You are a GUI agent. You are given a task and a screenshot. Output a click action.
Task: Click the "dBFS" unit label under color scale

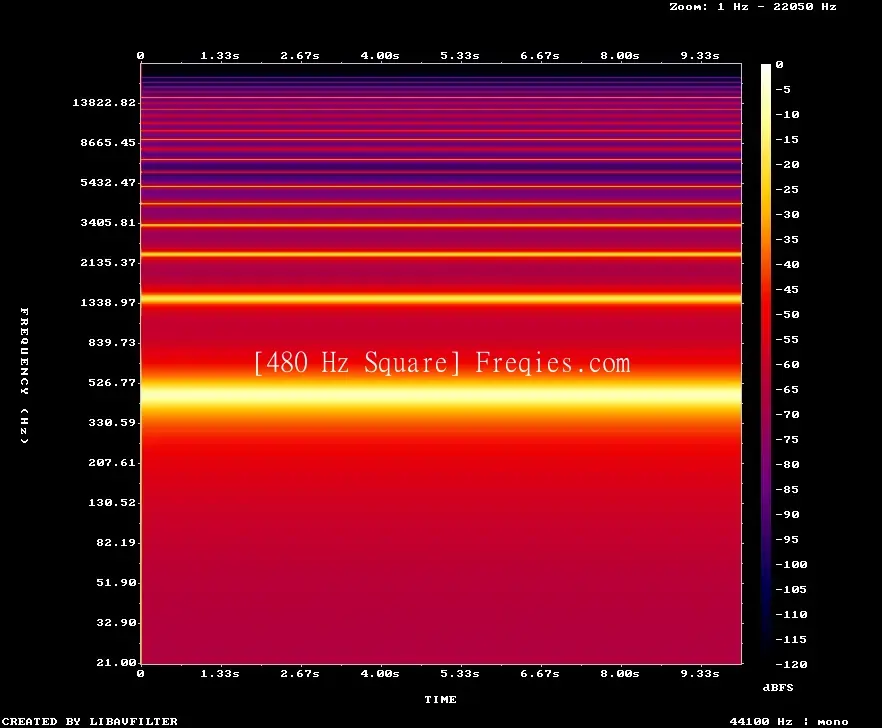[x=778, y=687]
